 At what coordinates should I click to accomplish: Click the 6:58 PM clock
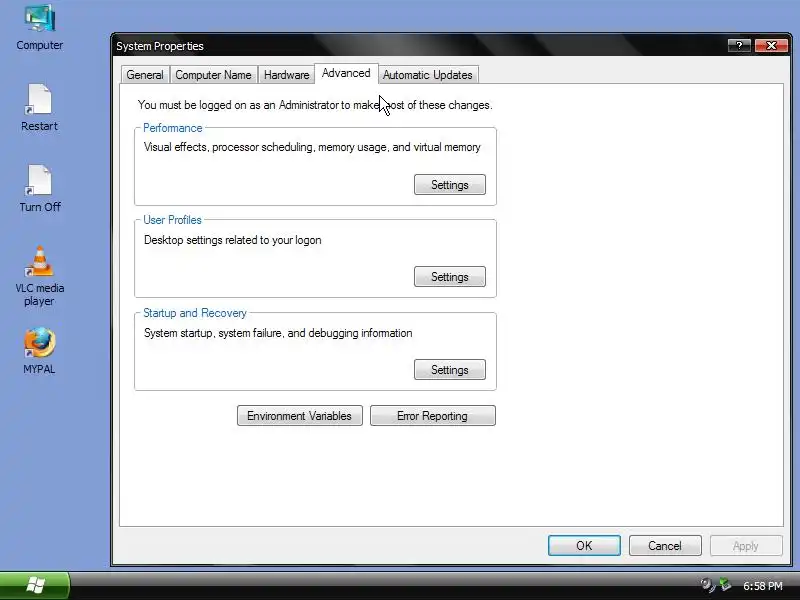click(763, 586)
